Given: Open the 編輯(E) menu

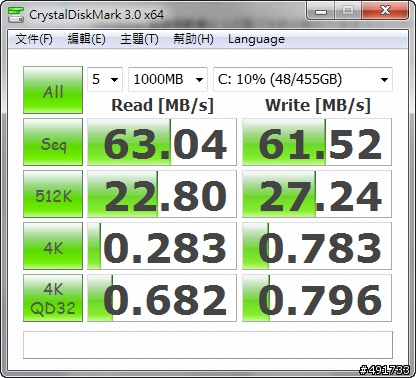Looking at the screenshot, I should click(86, 39).
